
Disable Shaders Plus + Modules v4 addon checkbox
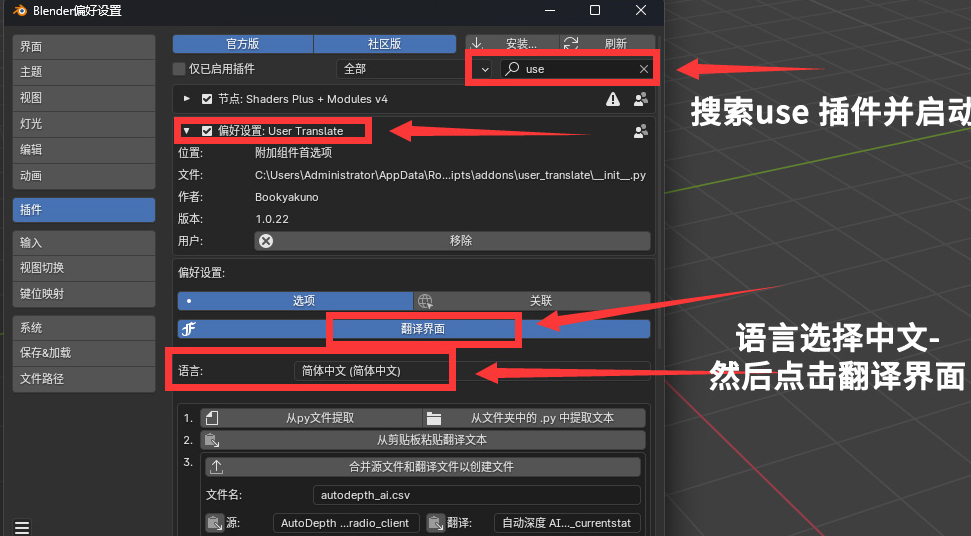[x=207, y=99]
